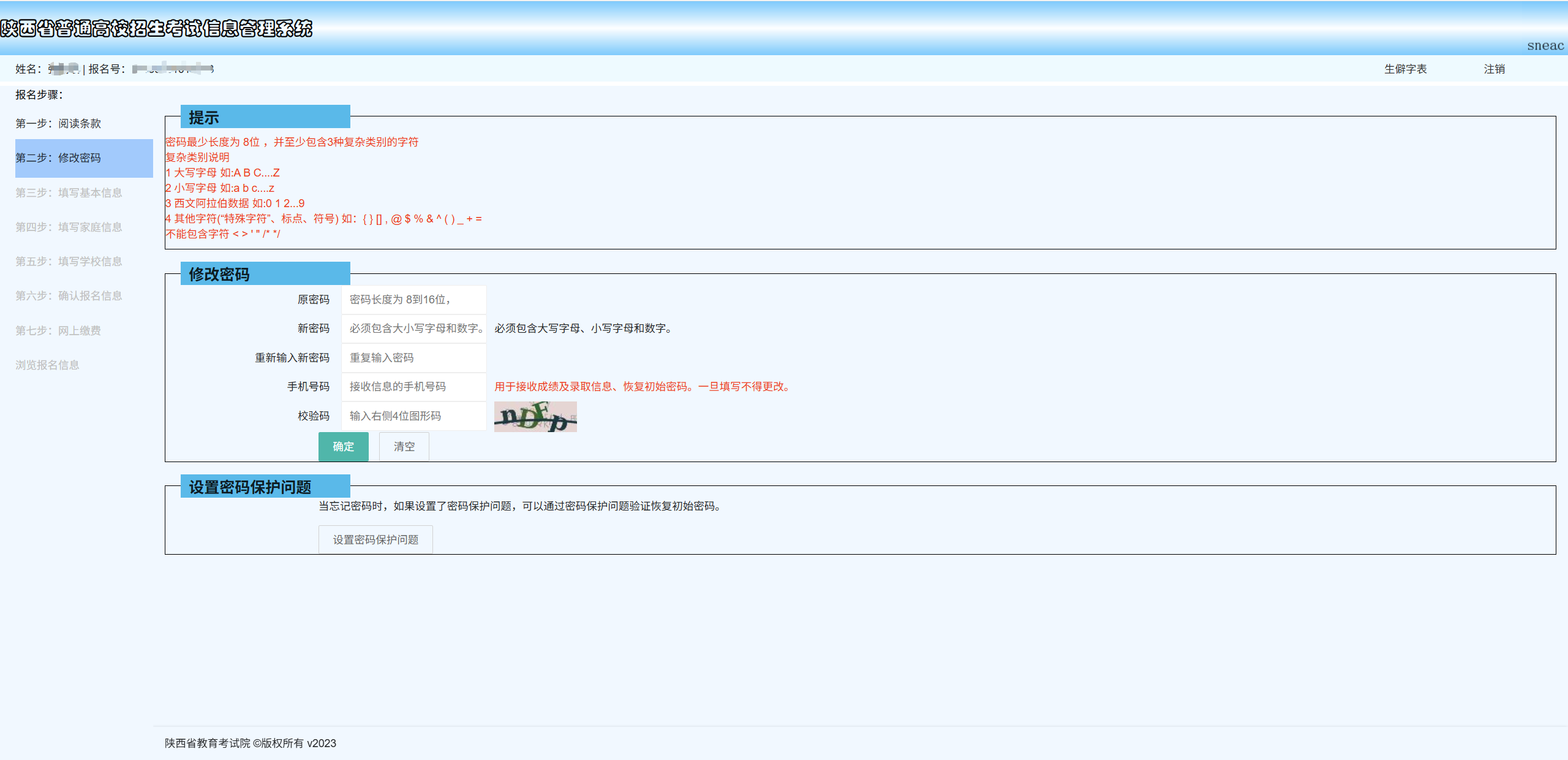Focus the 原密码 input field
This screenshot has height=760, width=1568.
[x=413, y=299]
